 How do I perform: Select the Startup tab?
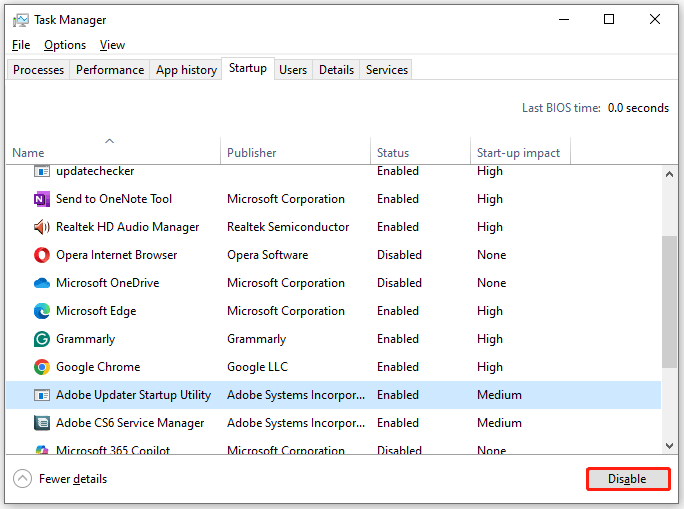248,68
